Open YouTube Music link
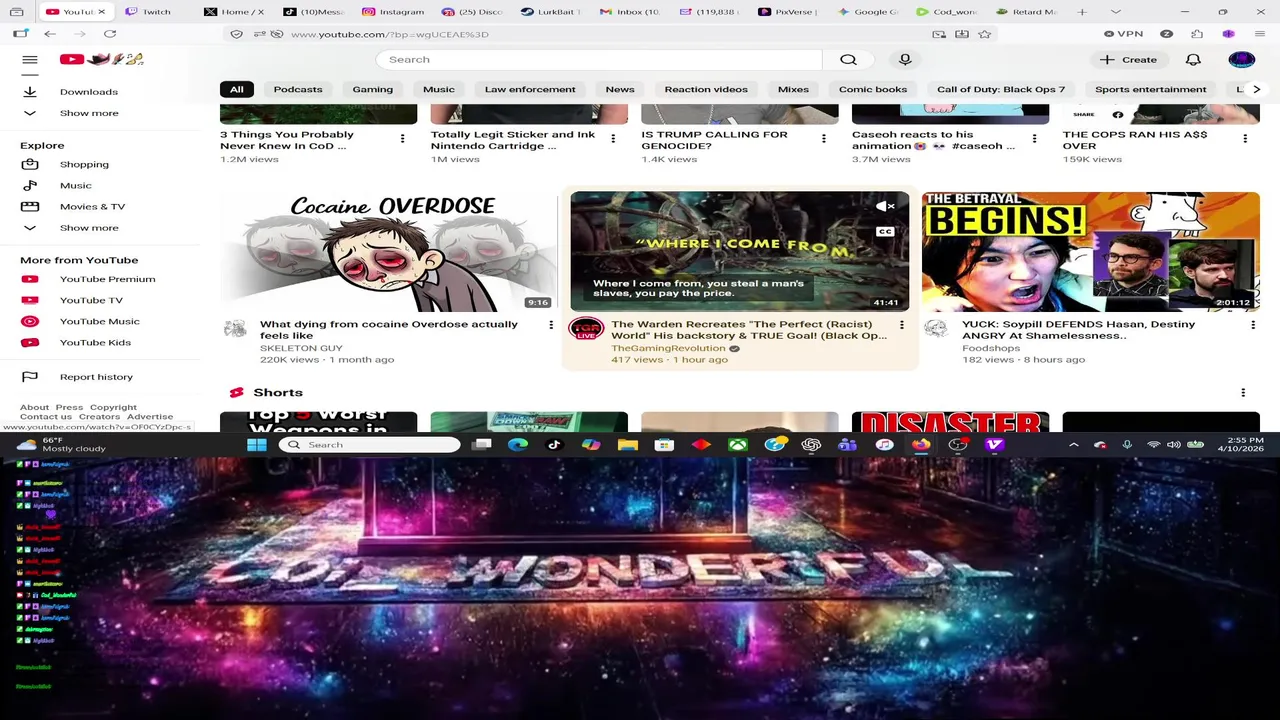 point(100,321)
